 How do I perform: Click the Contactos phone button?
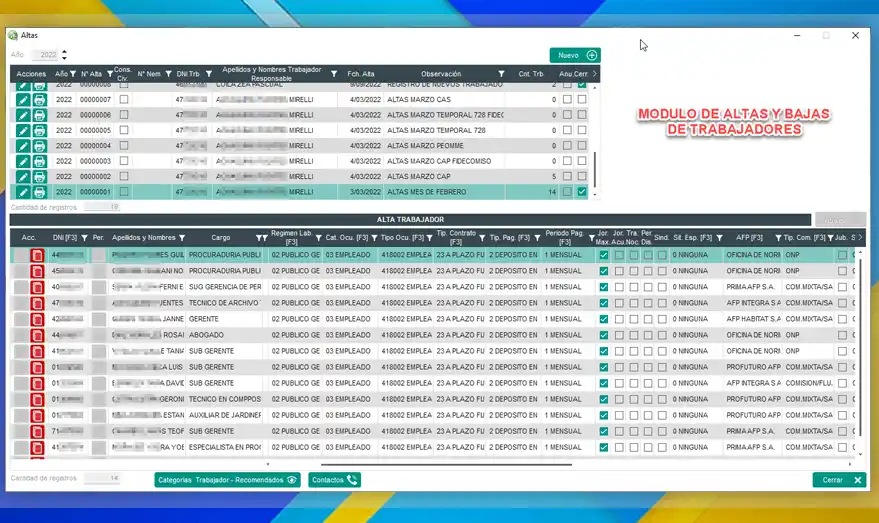tap(334, 480)
